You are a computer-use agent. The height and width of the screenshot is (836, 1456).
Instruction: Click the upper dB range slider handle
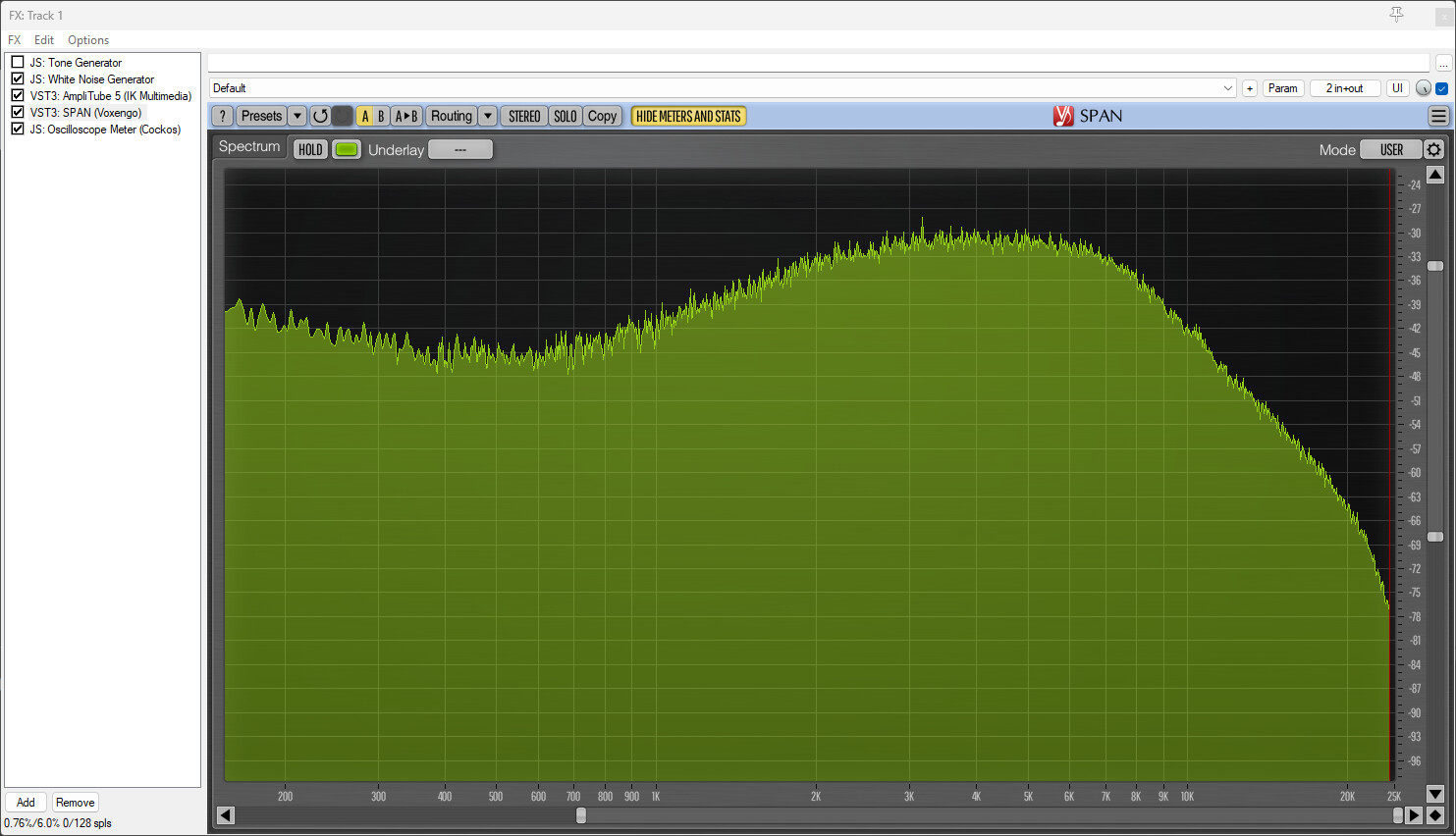[x=1435, y=266]
